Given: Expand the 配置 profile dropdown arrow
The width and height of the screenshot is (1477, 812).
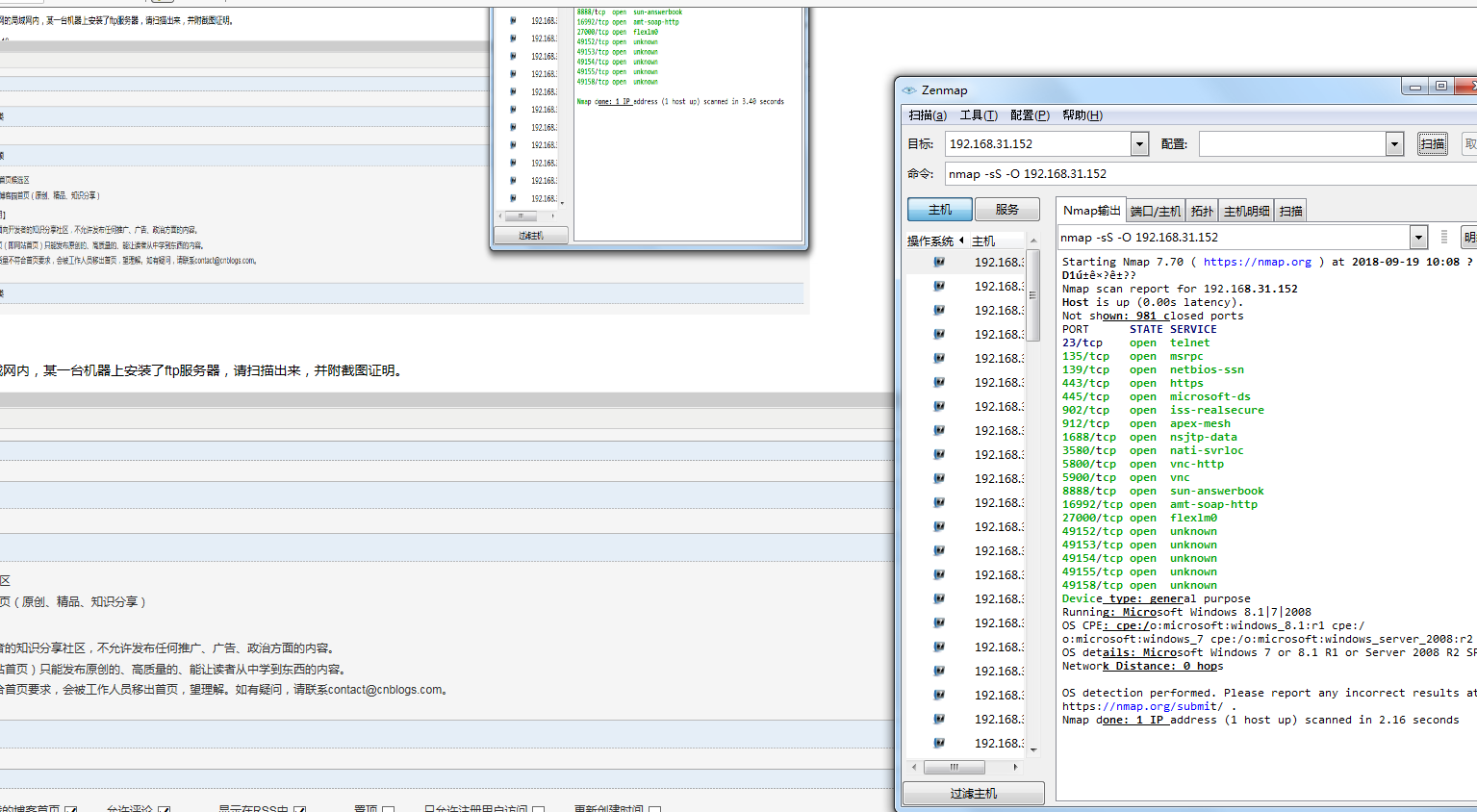Looking at the screenshot, I should point(1395,143).
